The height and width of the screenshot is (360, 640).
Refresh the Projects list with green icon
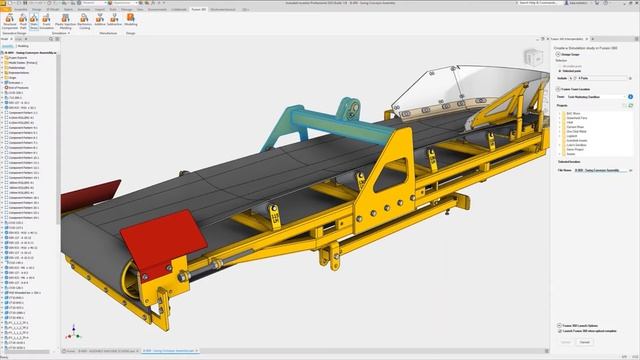tap(631, 105)
